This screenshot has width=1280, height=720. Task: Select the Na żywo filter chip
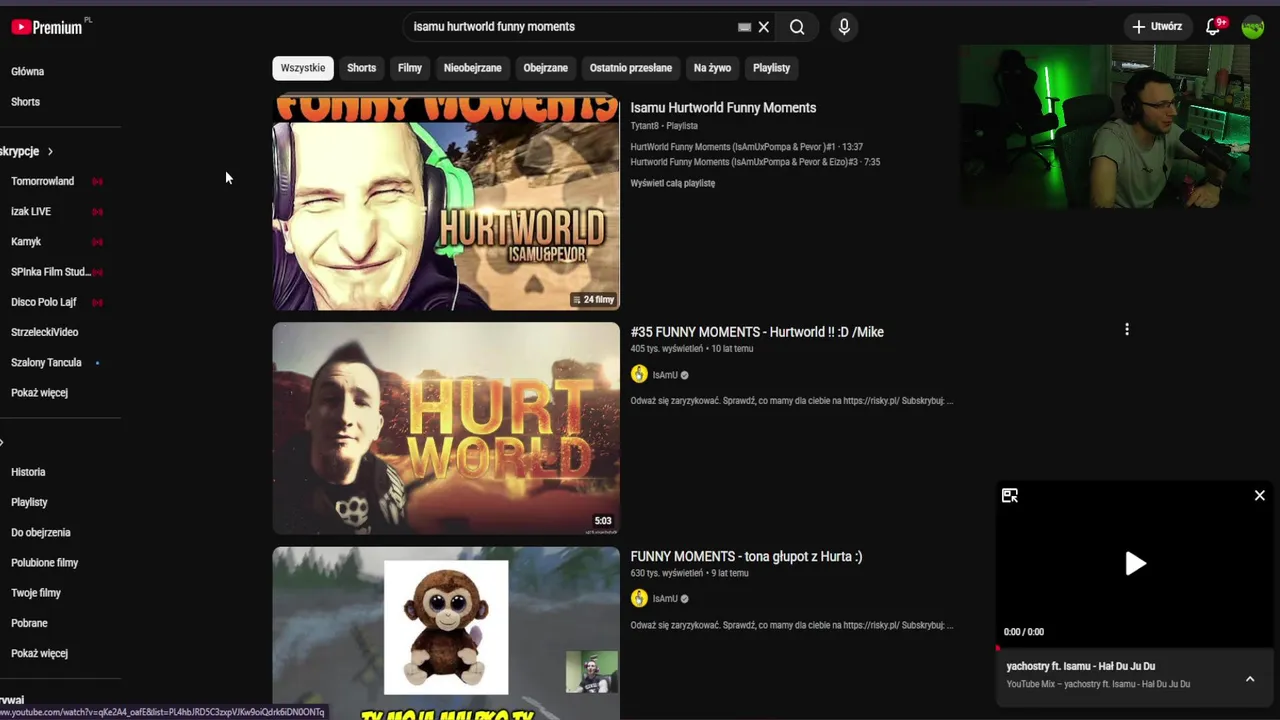coord(712,68)
